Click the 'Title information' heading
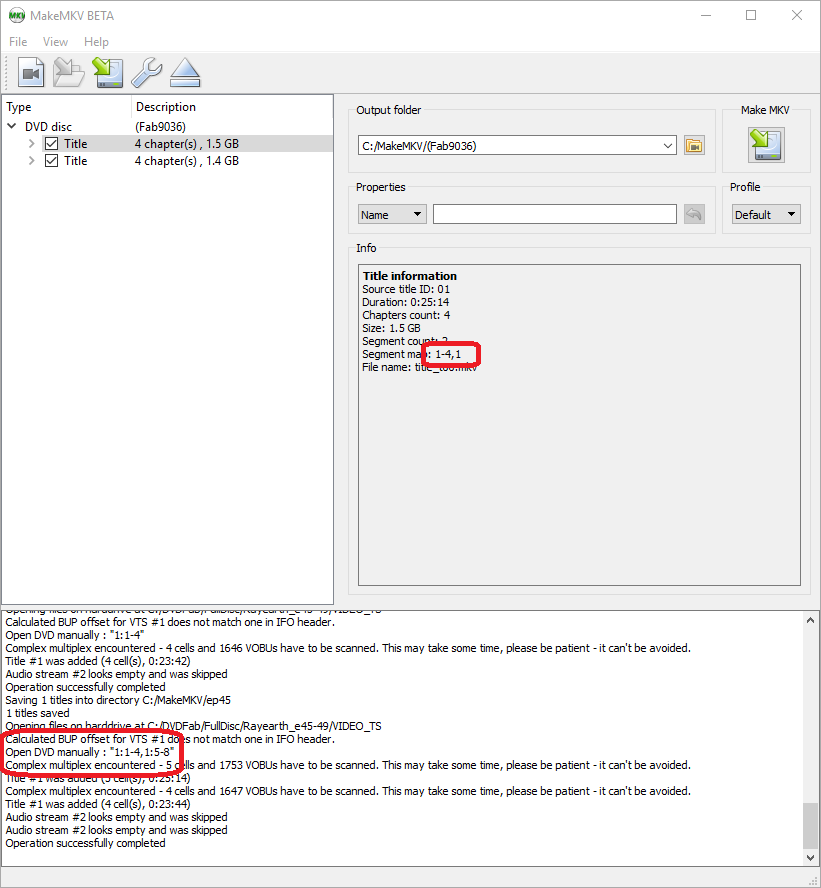Screen dimensions: 821x888 409,276
